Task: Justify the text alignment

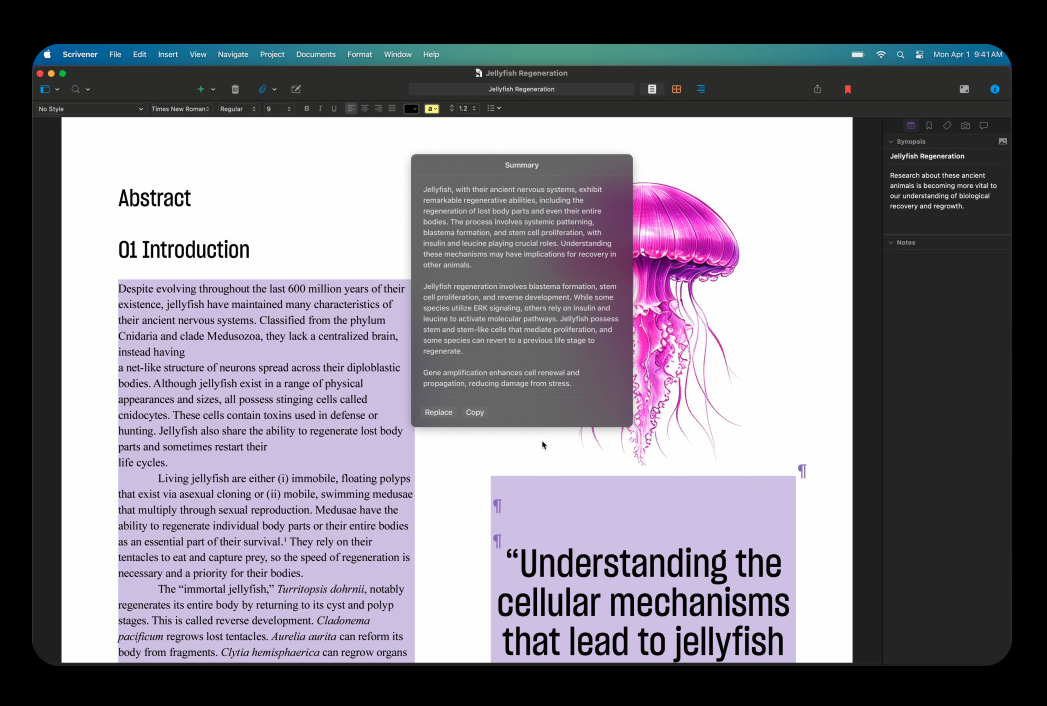Action: coord(392,109)
